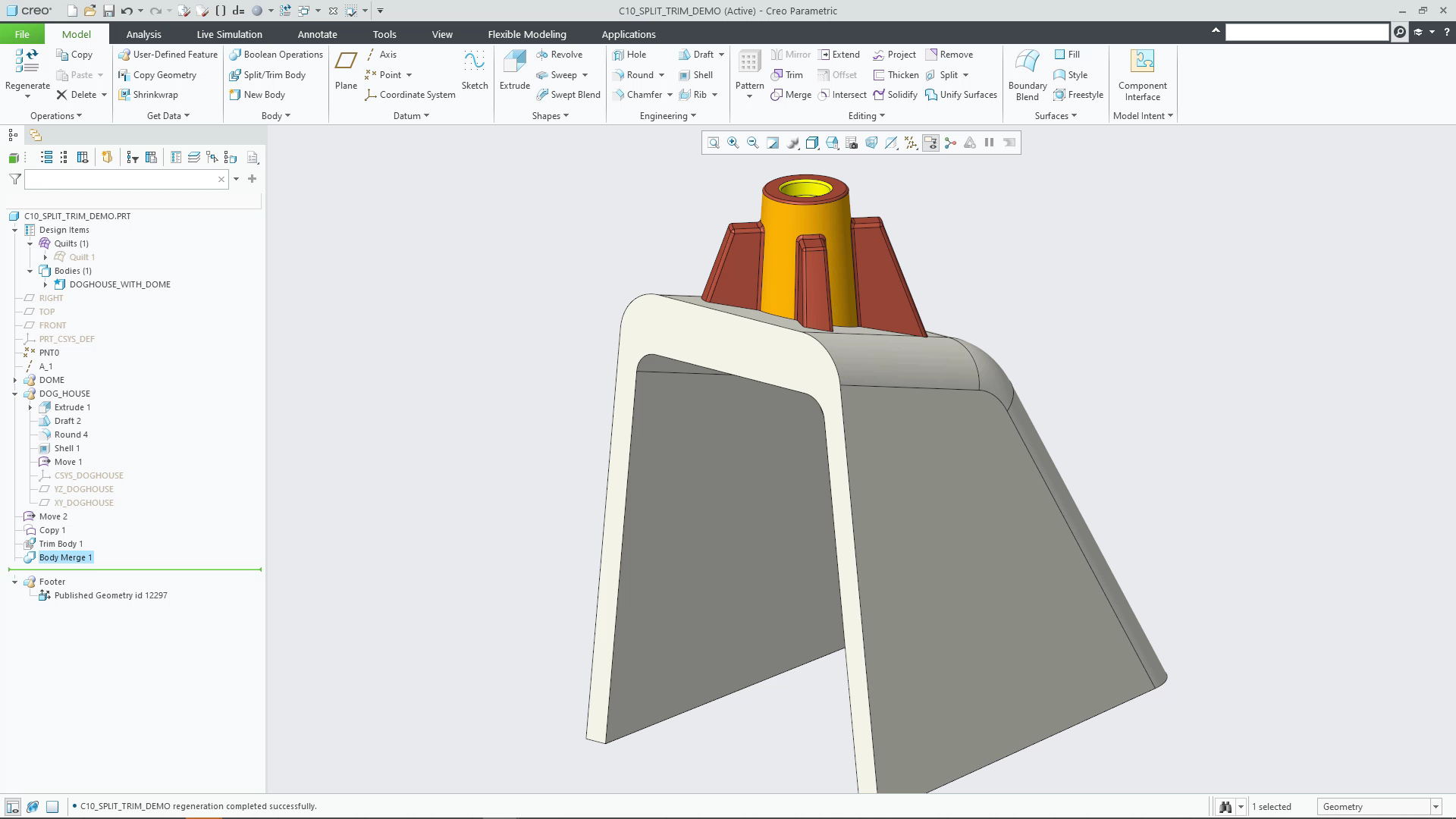Viewport: 1456px width, 819px height.
Task: Select the Sketch tool
Action: point(475,70)
